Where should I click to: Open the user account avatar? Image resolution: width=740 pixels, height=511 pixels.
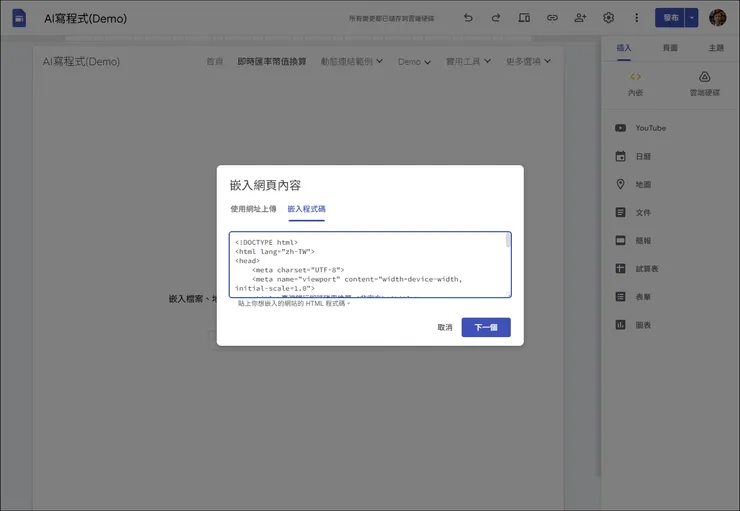tap(717, 18)
